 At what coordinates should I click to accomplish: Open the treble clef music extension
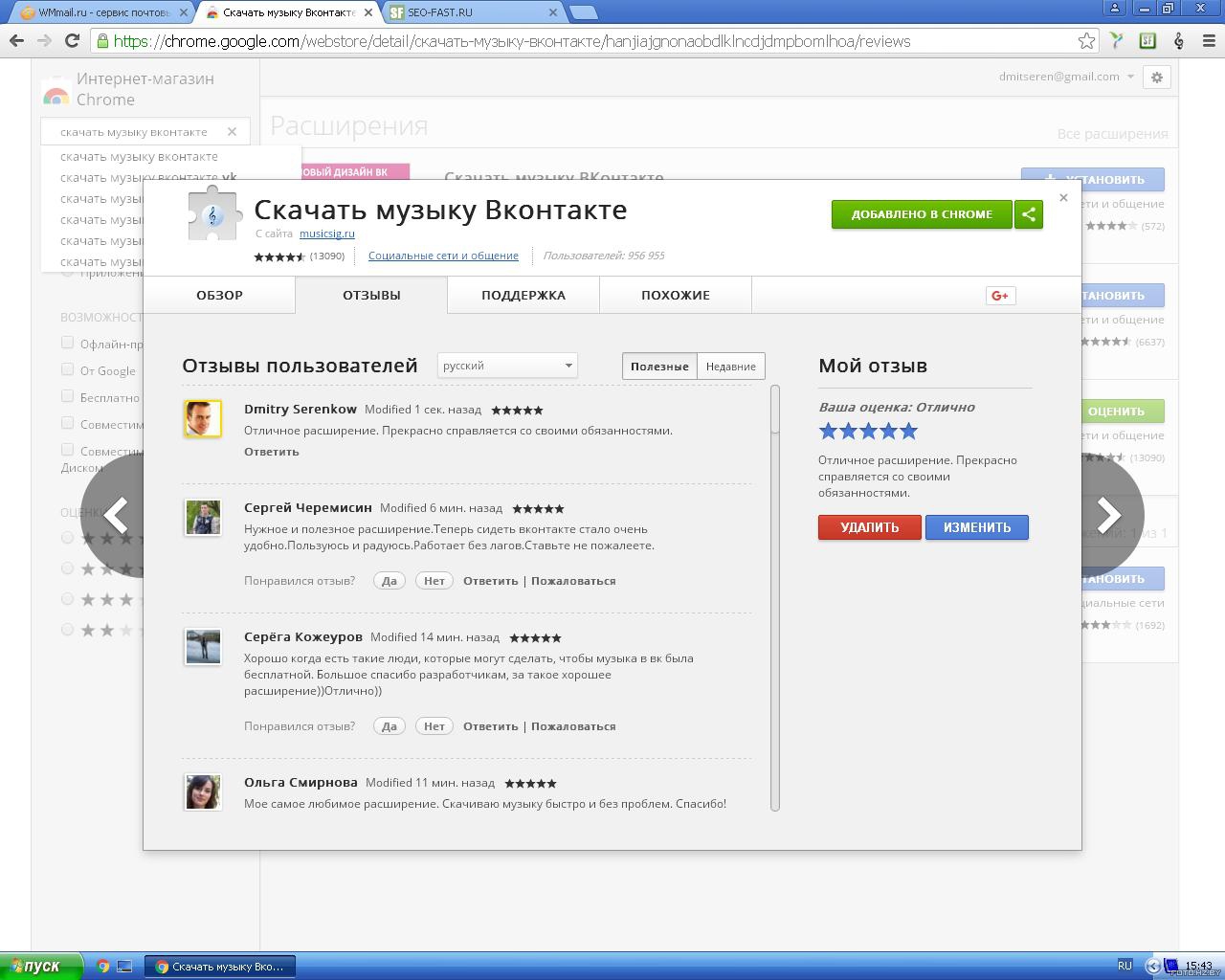coord(1179,40)
